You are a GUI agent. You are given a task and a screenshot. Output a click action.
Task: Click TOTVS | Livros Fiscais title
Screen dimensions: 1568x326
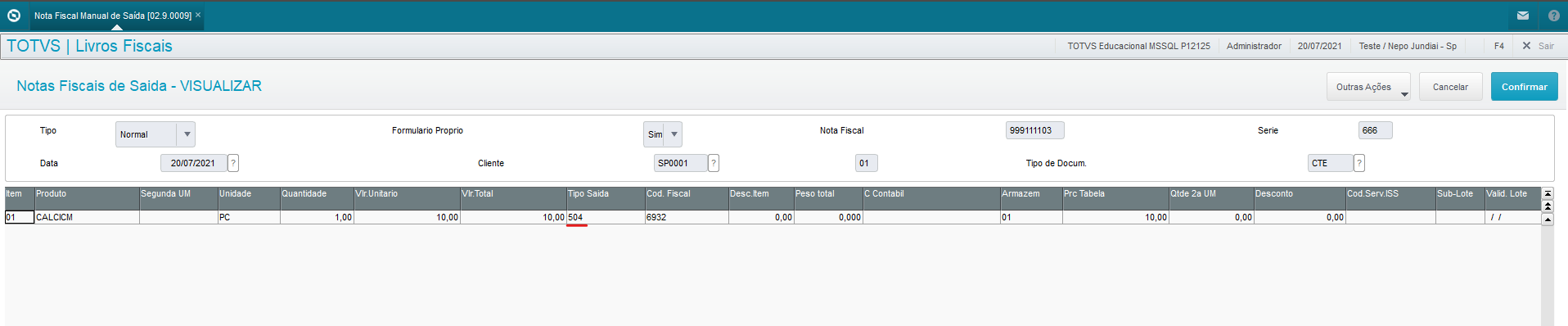89,46
